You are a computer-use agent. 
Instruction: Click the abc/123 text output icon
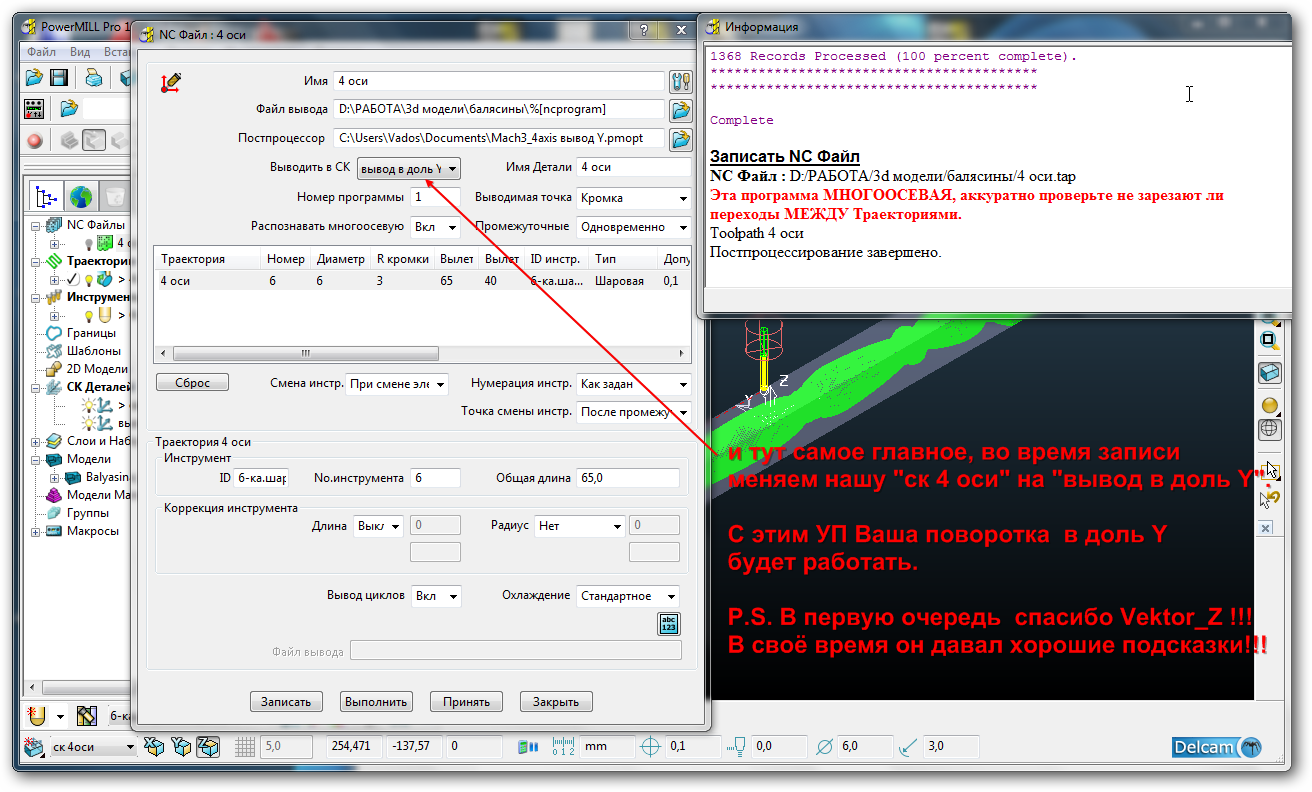tap(669, 624)
